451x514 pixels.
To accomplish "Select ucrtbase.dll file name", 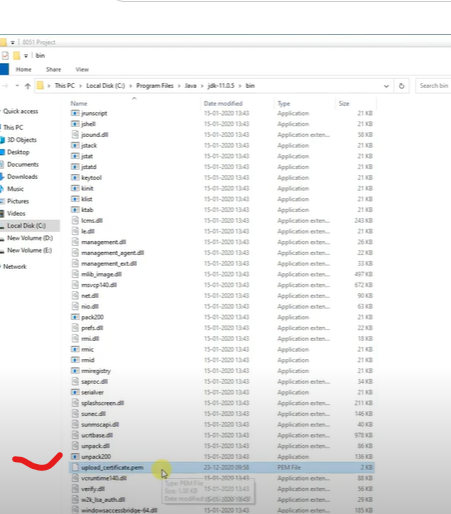I will (97, 435).
